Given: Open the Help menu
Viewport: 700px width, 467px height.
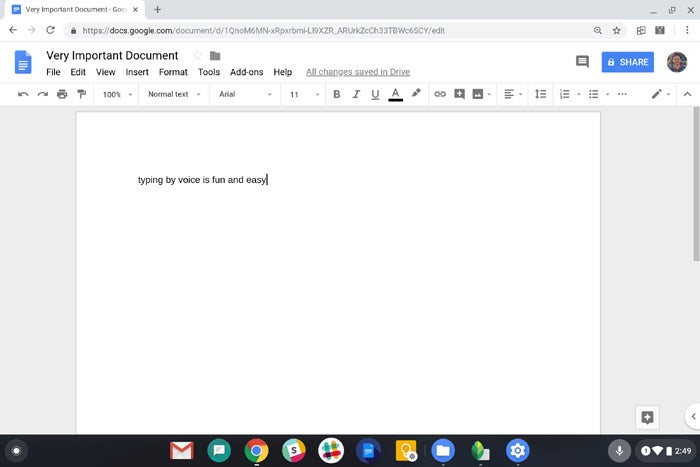Looking at the screenshot, I should pyautogui.click(x=283, y=72).
